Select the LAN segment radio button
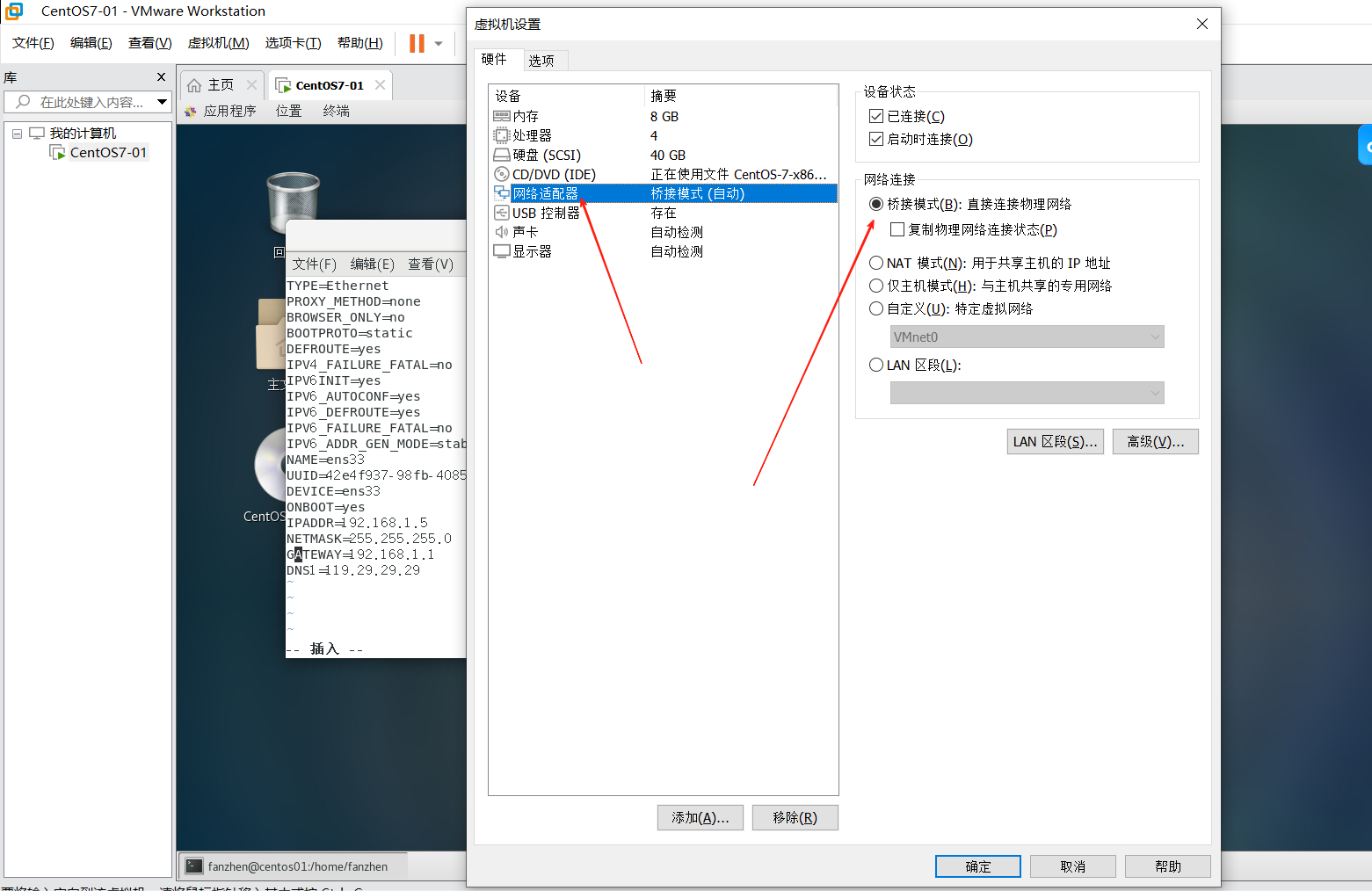Image resolution: width=1372 pixels, height=891 pixels. [876, 365]
